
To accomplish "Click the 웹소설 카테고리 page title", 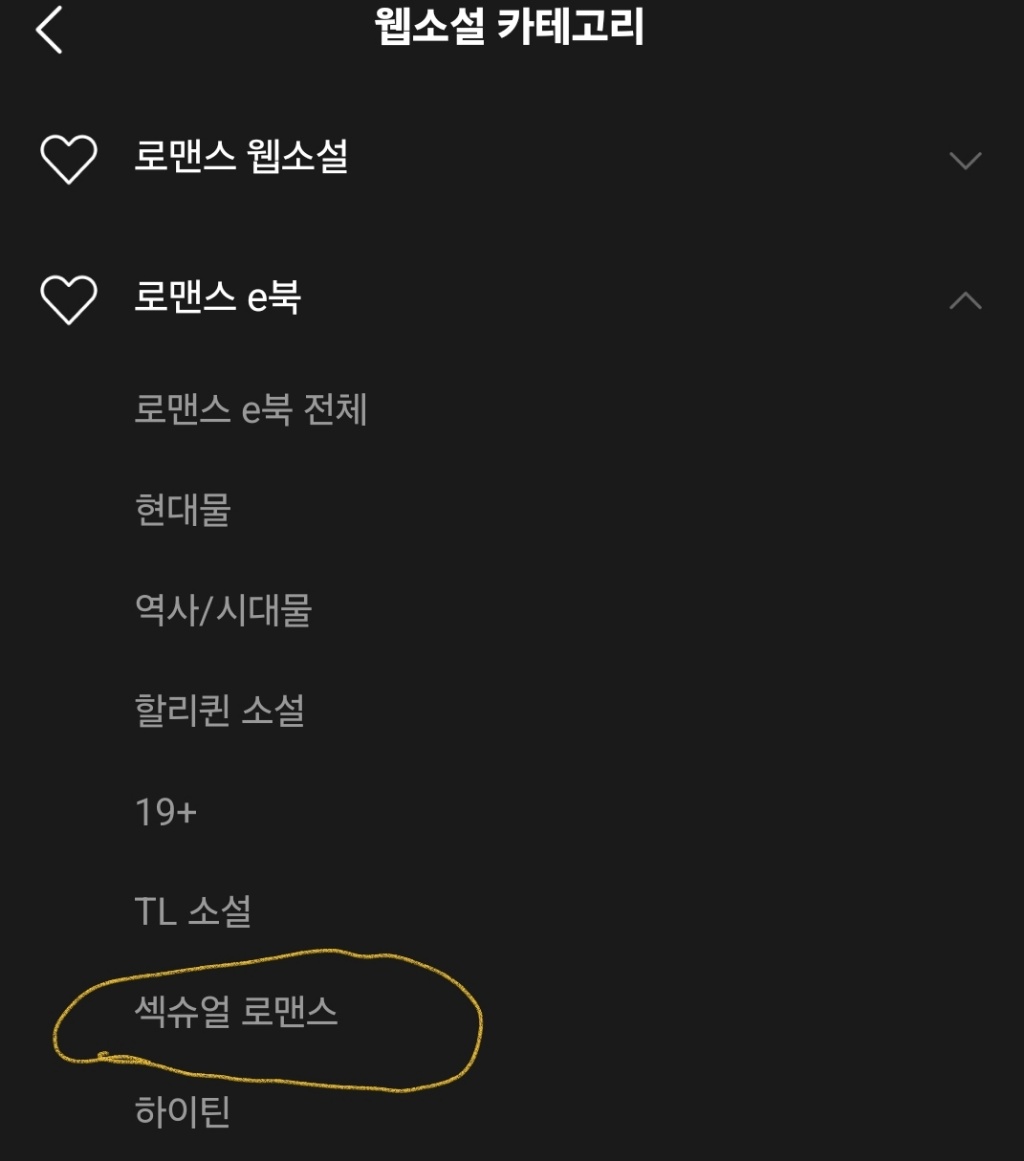I will click(x=510, y=28).
